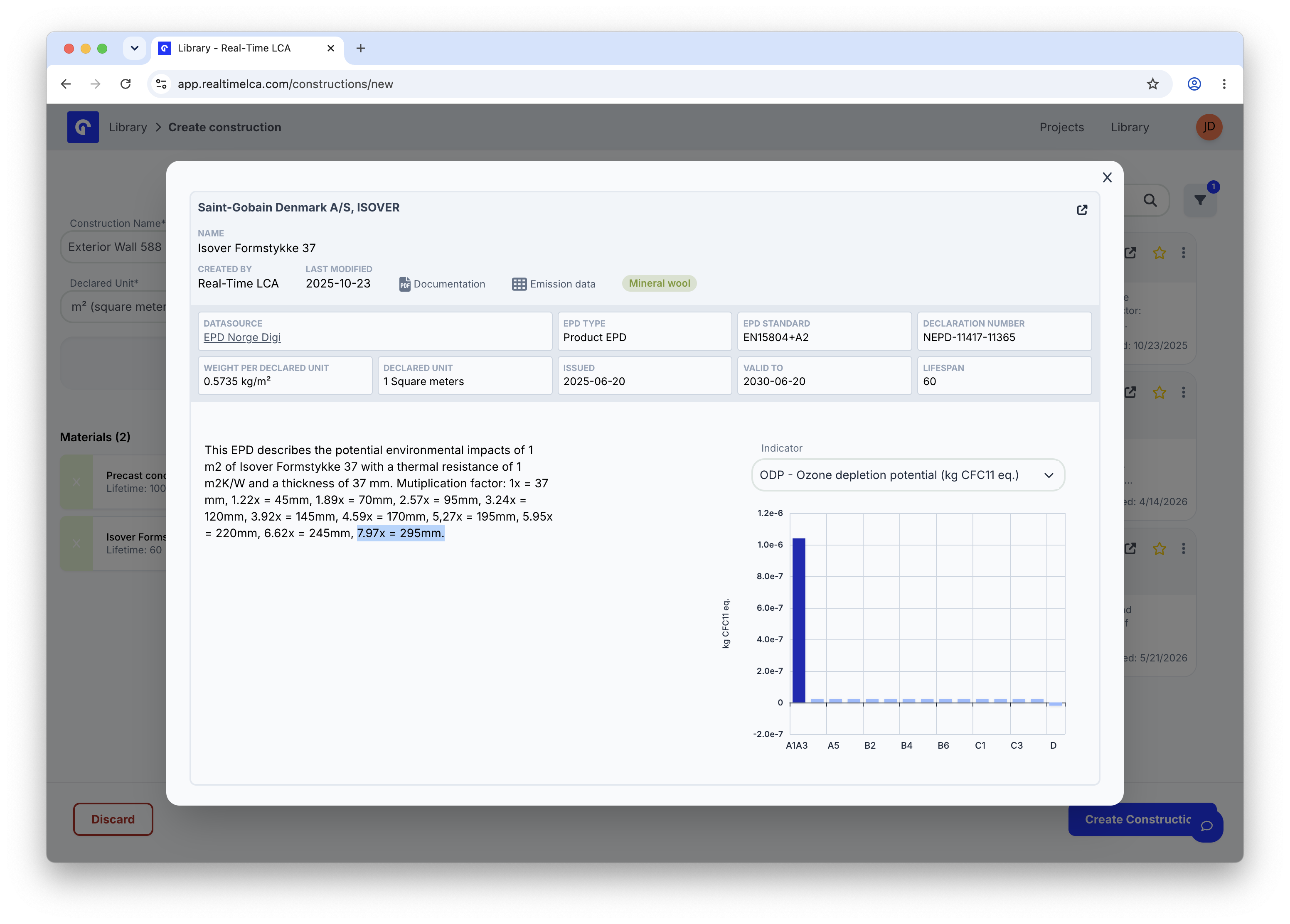Image resolution: width=1290 pixels, height=924 pixels.
Task: Open the Emission data table
Action: tap(554, 284)
